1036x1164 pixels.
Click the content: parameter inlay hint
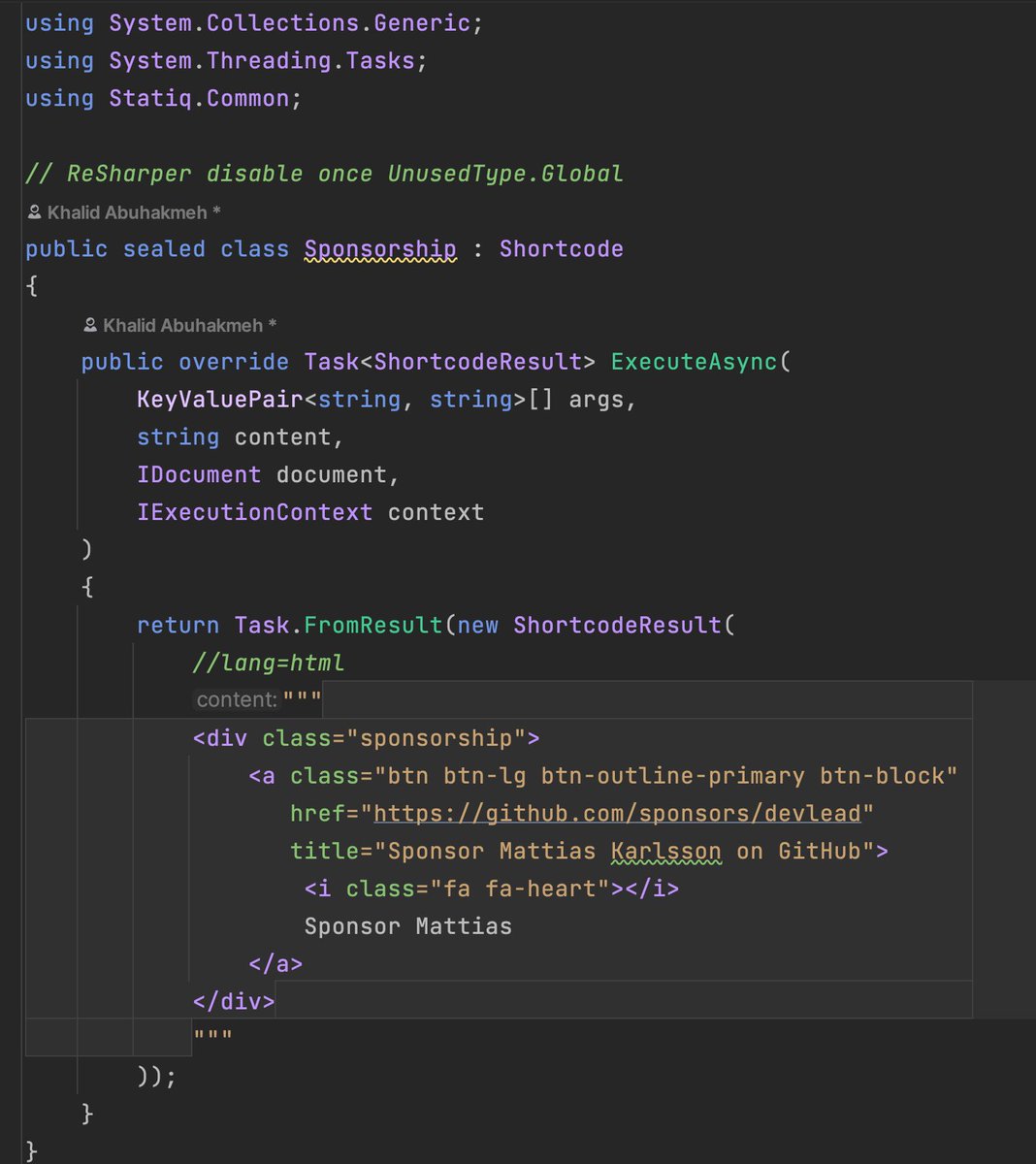click(237, 699)
